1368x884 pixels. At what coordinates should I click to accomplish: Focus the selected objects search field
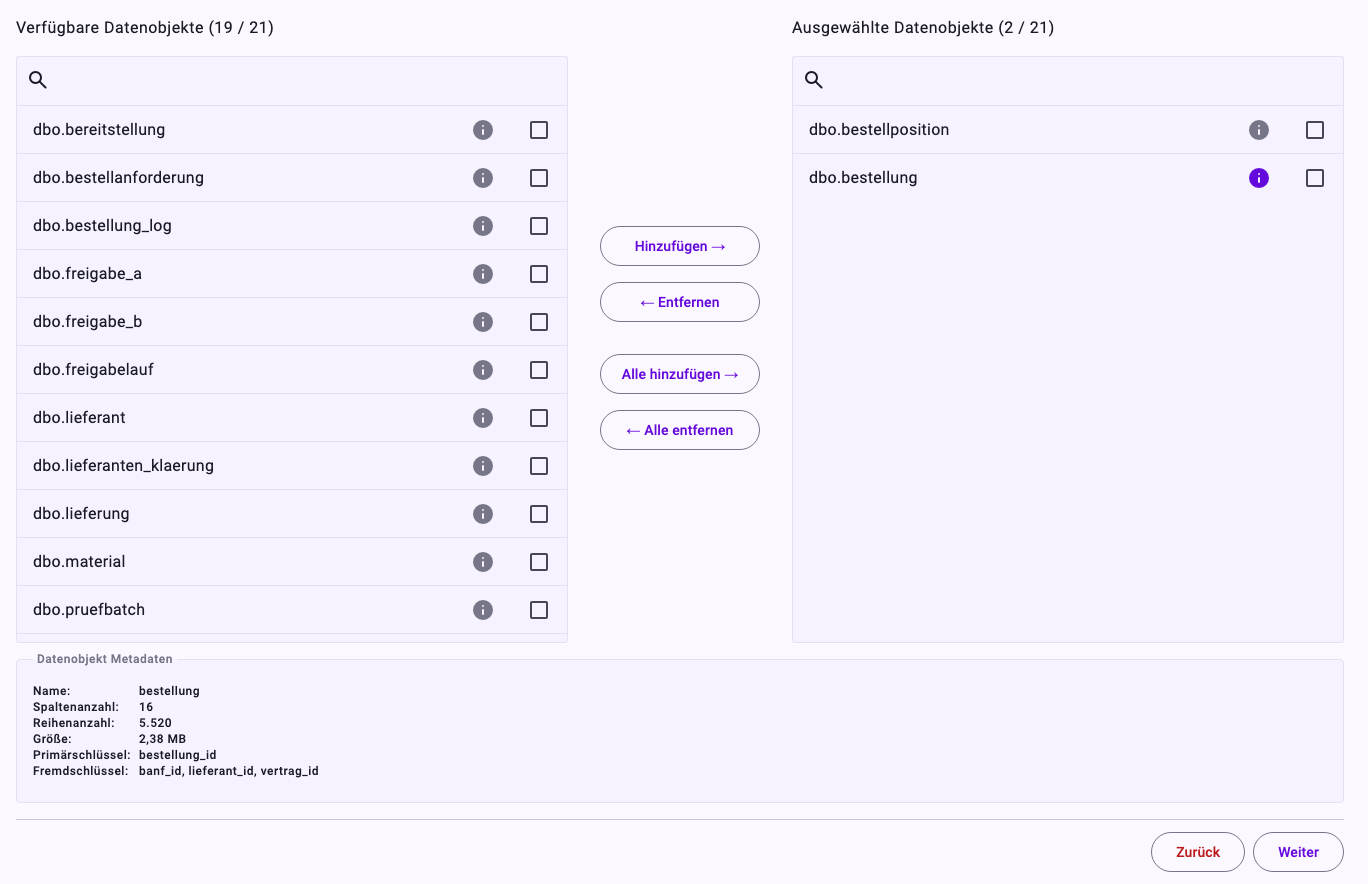point(1068,81)
